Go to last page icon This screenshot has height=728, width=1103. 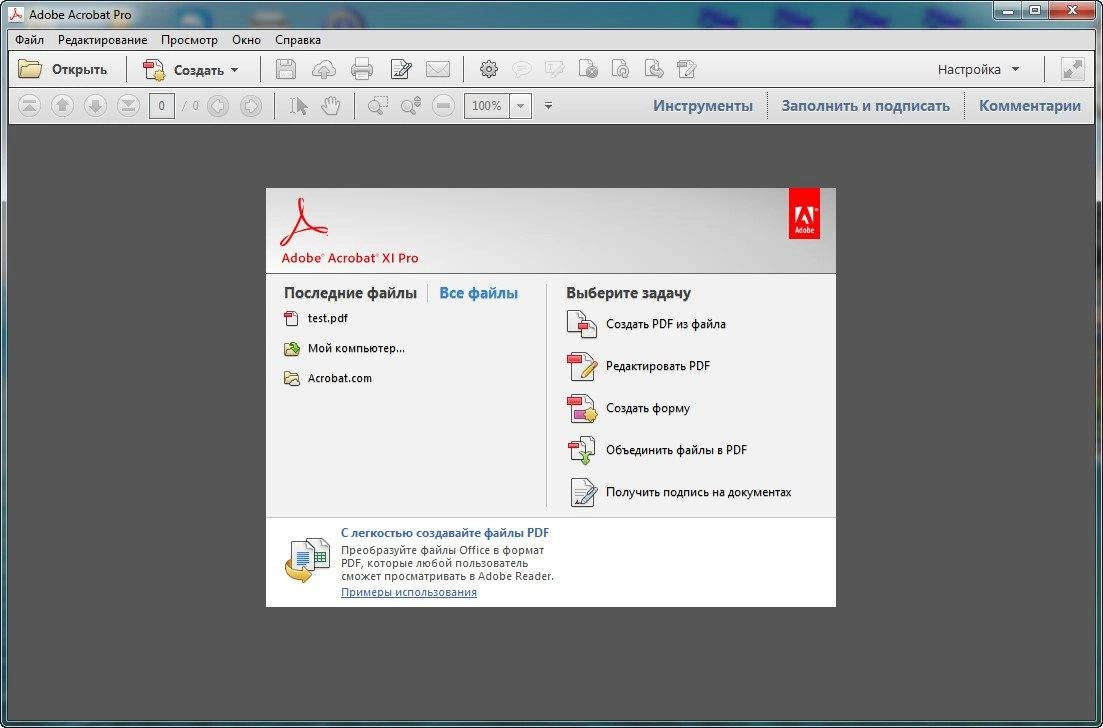tap(128, 106)
